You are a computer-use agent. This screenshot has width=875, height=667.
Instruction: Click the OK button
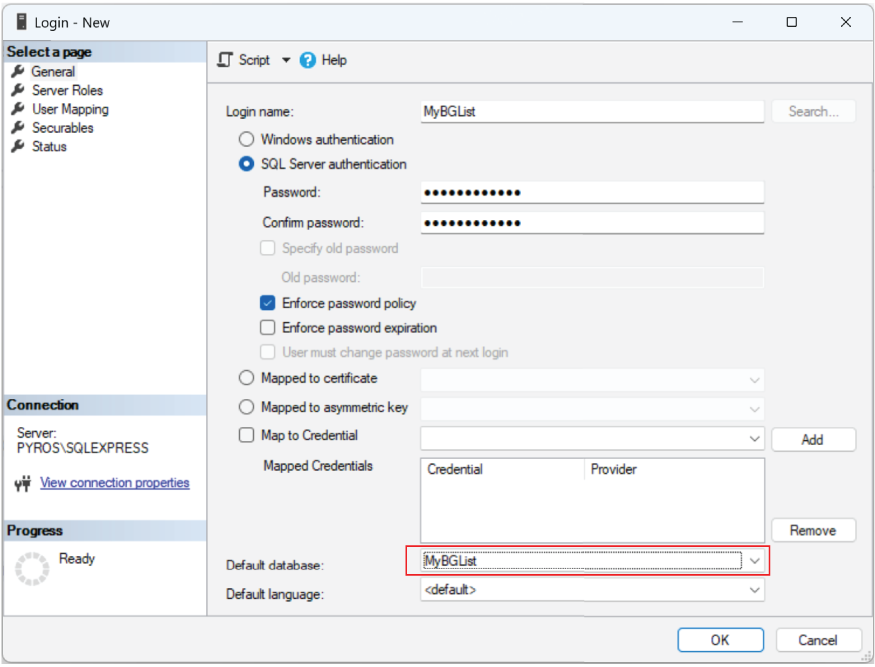[x=720, y=640]
